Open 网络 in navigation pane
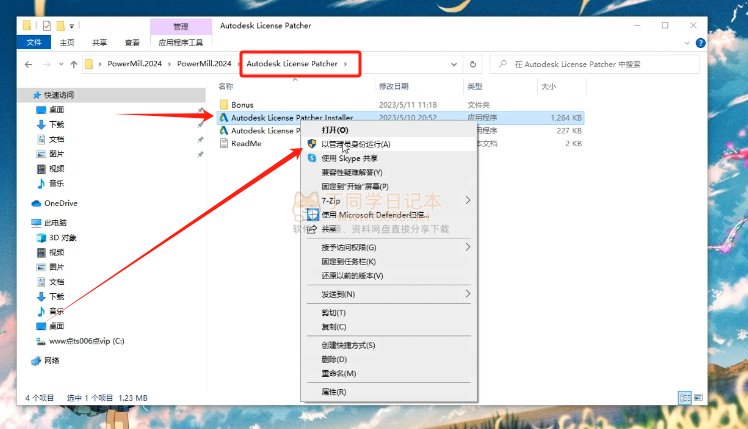 [52, 361]
